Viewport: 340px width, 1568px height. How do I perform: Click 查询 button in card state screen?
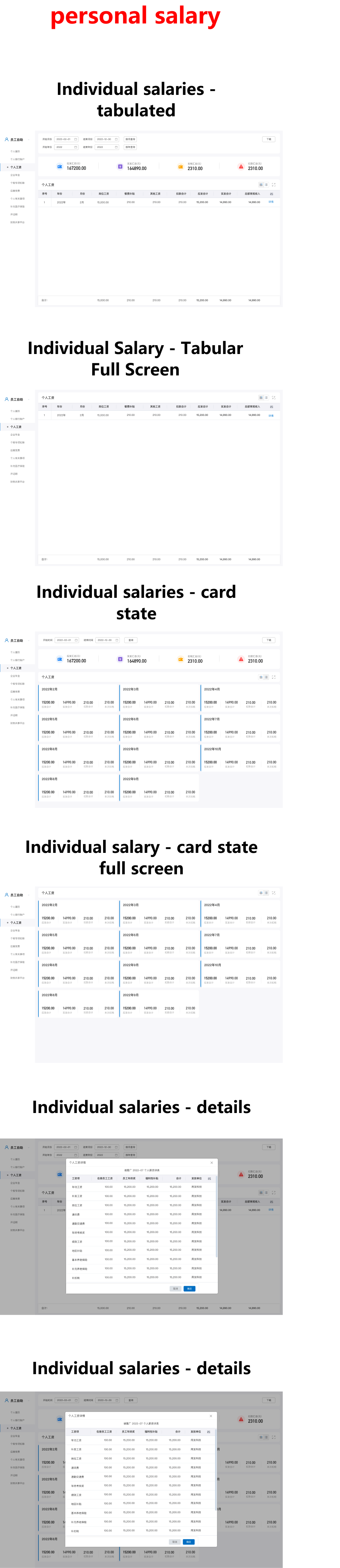coord(131,640)
